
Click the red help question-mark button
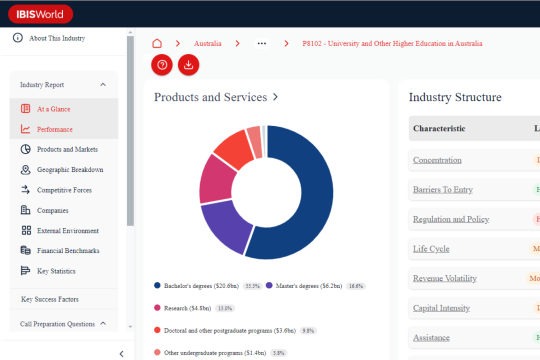tap(162, 65)
